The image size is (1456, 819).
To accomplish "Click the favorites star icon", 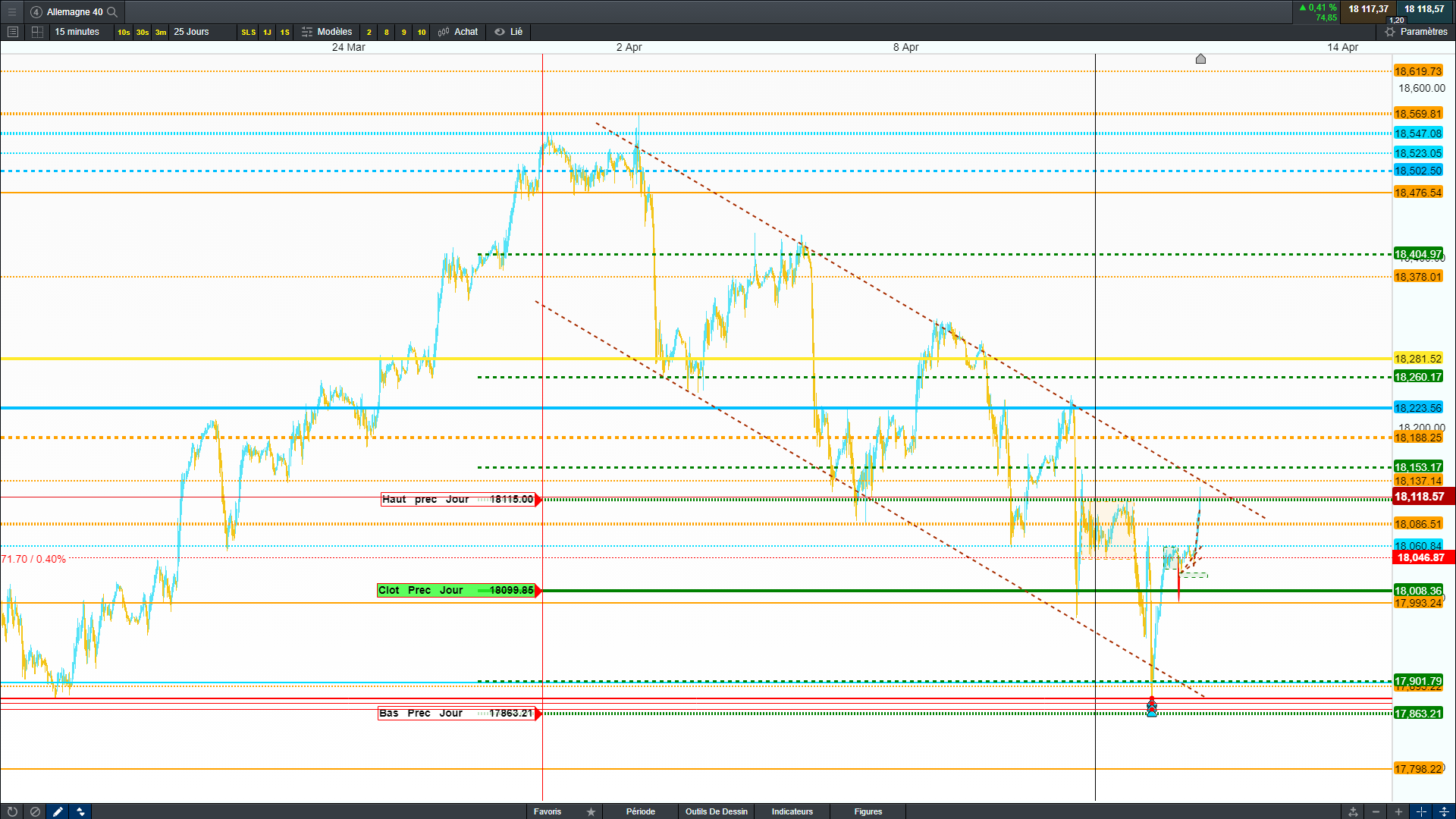I will [x=591, y=811].
